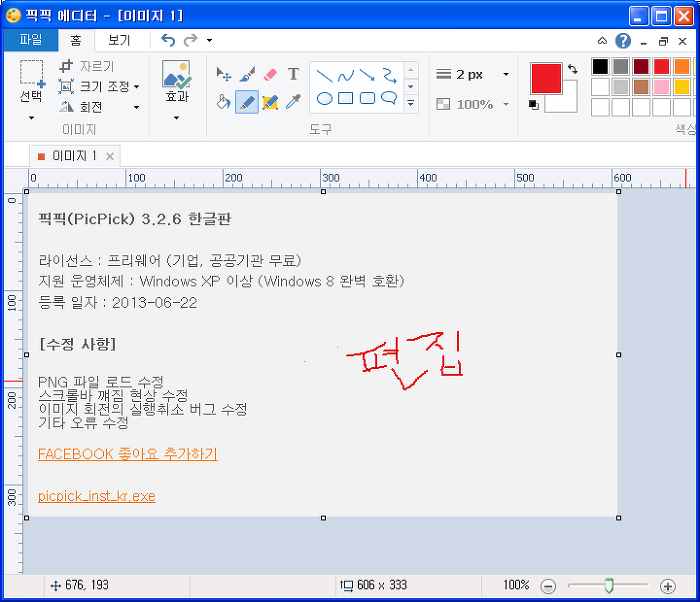Image resolution: width=700 pixels, height=602 pixels.
Task: Click the rotate (회전) icon
Action: point(66,107)
